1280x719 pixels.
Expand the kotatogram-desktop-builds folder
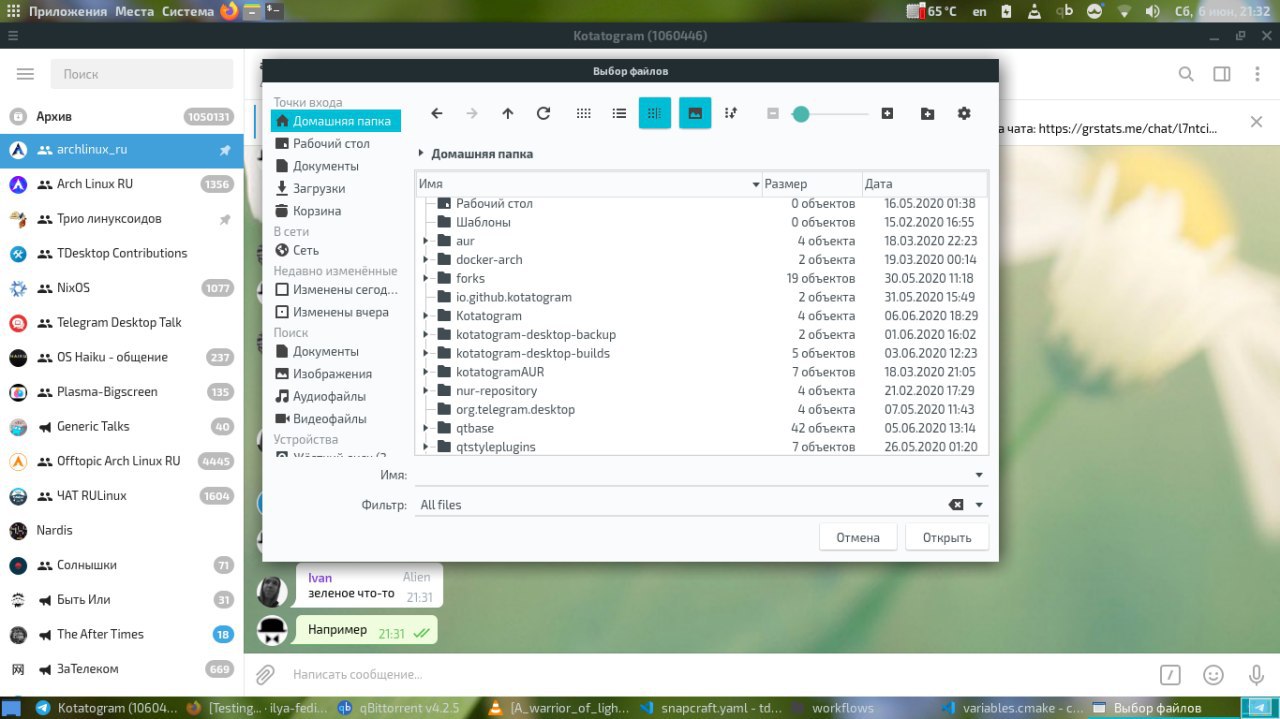426,353
